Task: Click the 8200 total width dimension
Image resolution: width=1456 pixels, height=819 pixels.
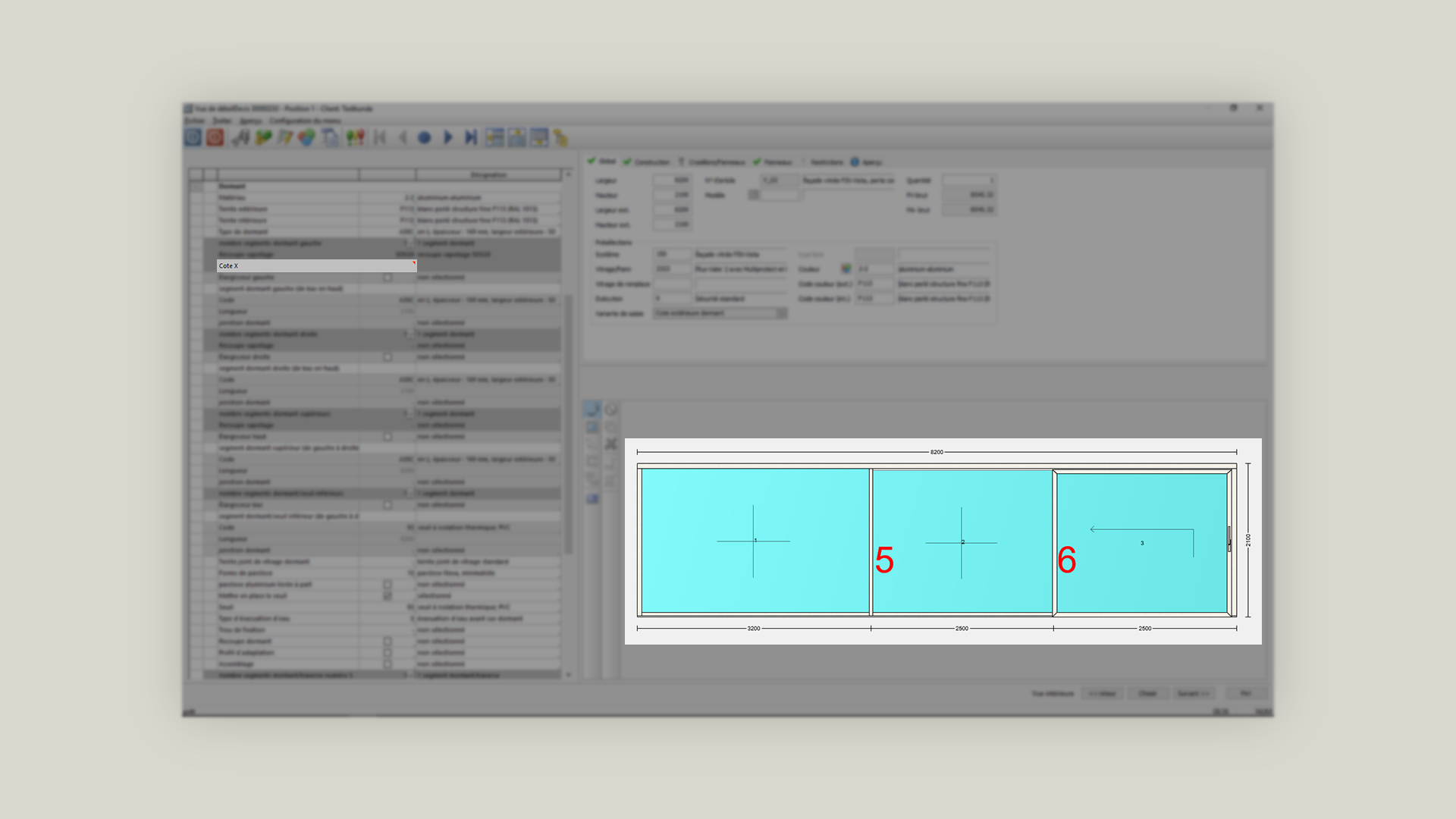Action: pyautogui.click(x=937, y=452)
